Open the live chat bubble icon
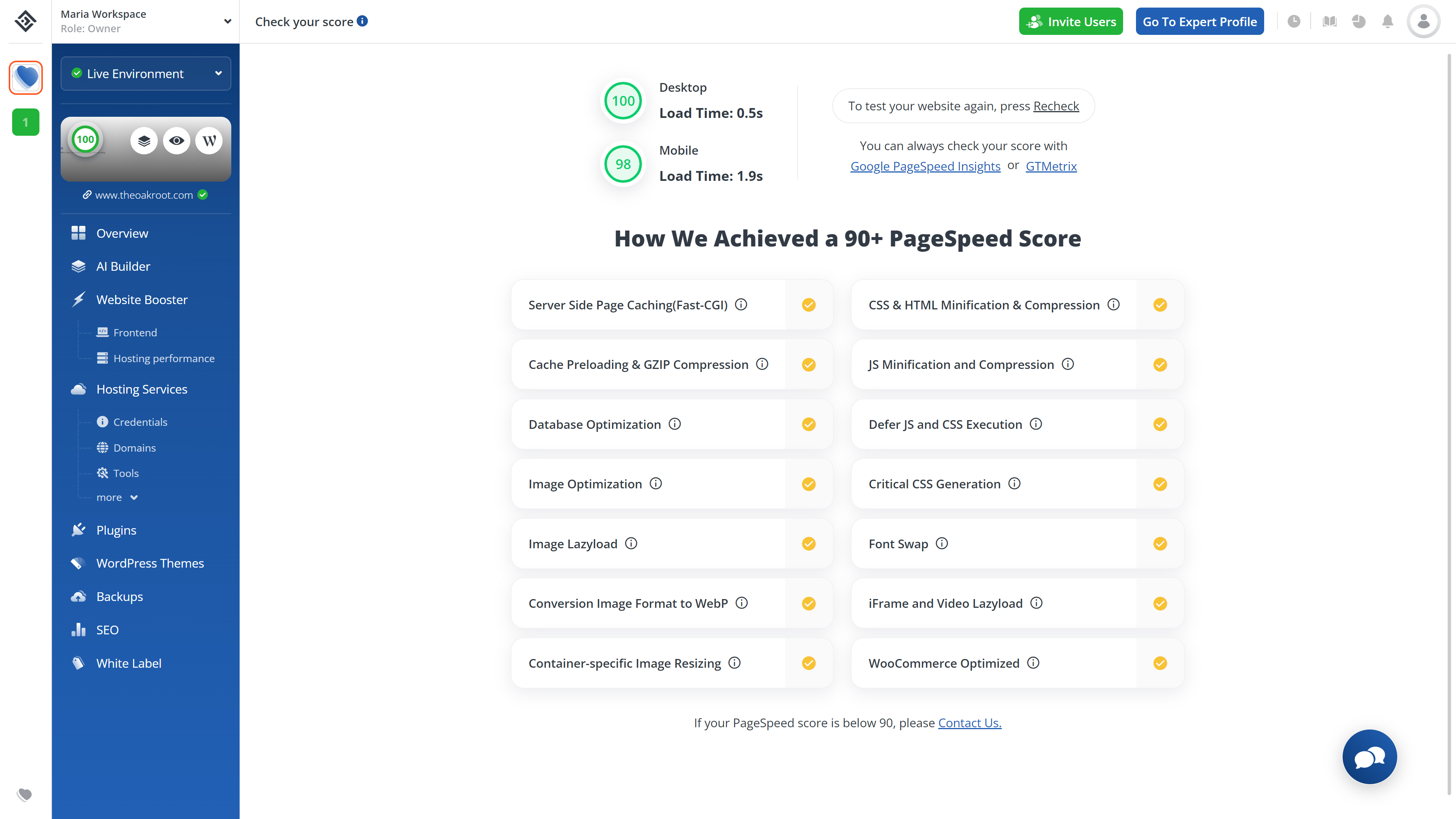 click(x=1369, y=756)
